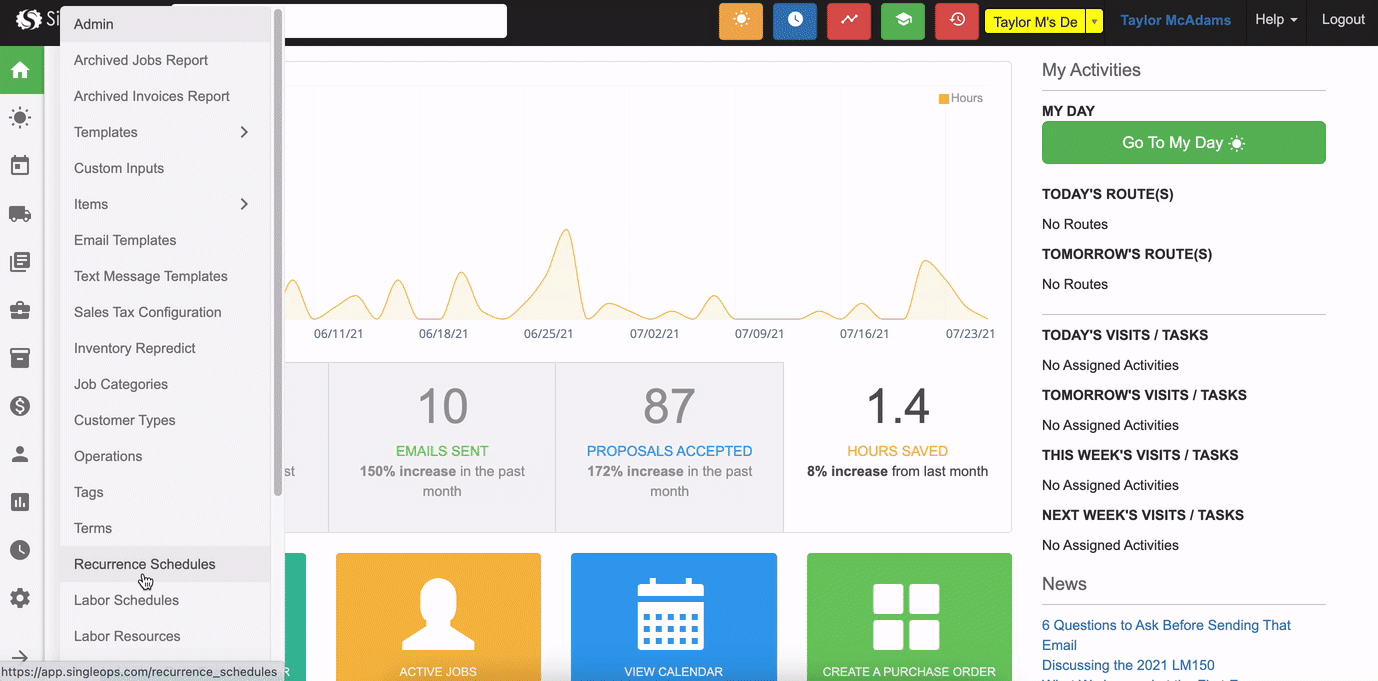Click the green graduation cap button
1378x681 pixels.
903,20
